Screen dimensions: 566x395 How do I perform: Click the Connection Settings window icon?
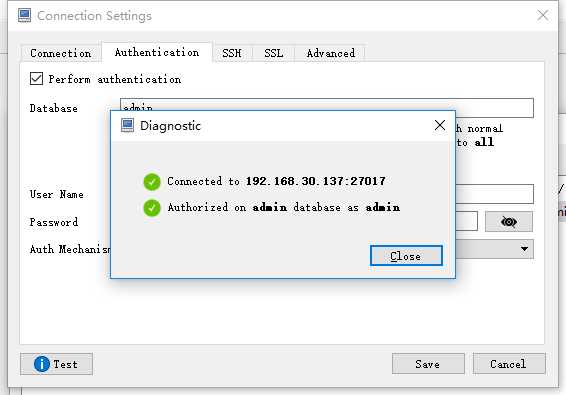click(x=25, y=16)
